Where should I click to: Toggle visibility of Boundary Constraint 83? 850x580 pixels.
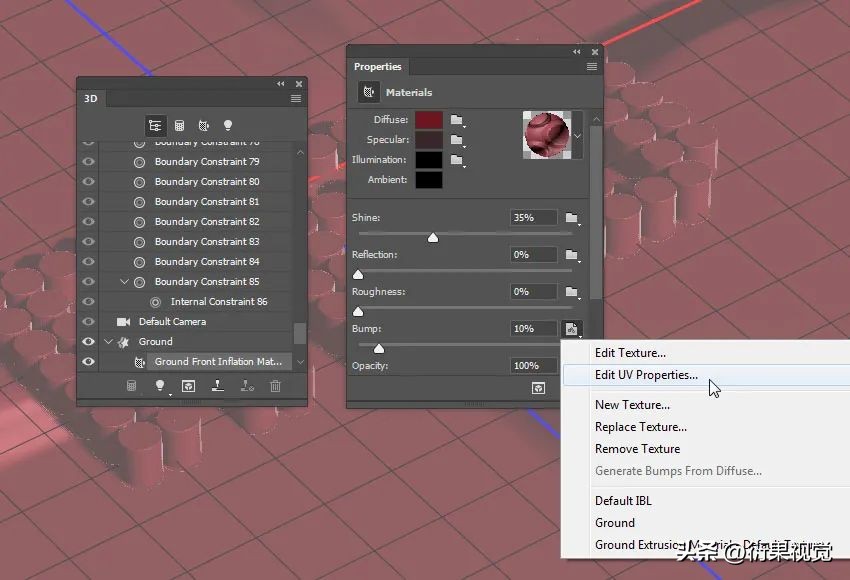(88, 242)
